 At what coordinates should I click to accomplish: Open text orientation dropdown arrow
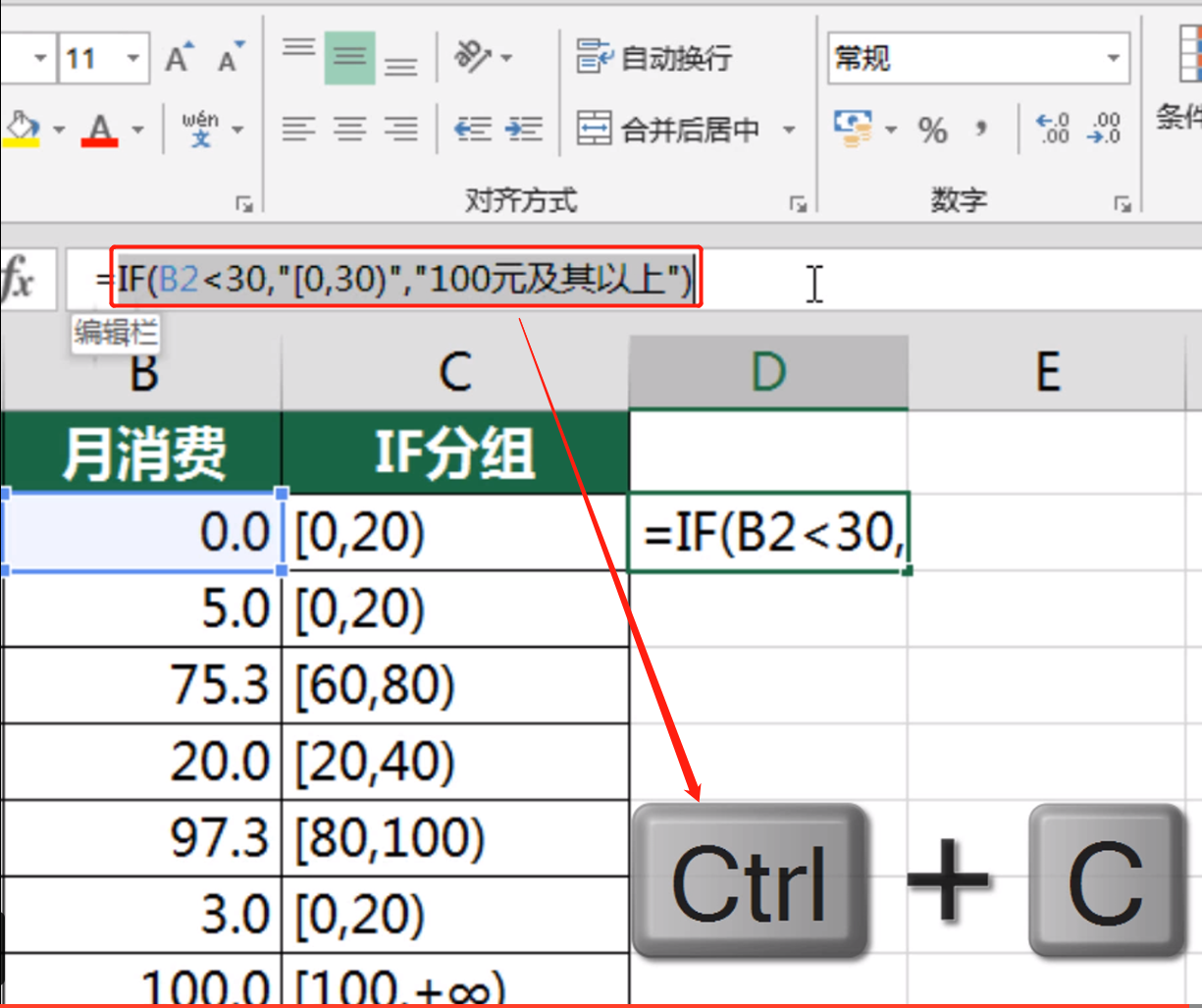pos(506,59)
